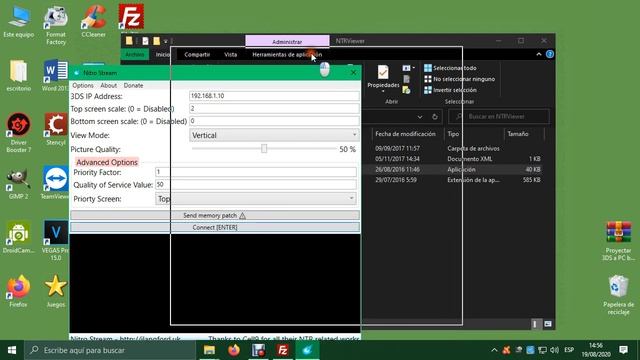Viewport: 640px width, 360px height.
Task: Sort by Fecha de modificación column
Action: [x=405, y=134]
